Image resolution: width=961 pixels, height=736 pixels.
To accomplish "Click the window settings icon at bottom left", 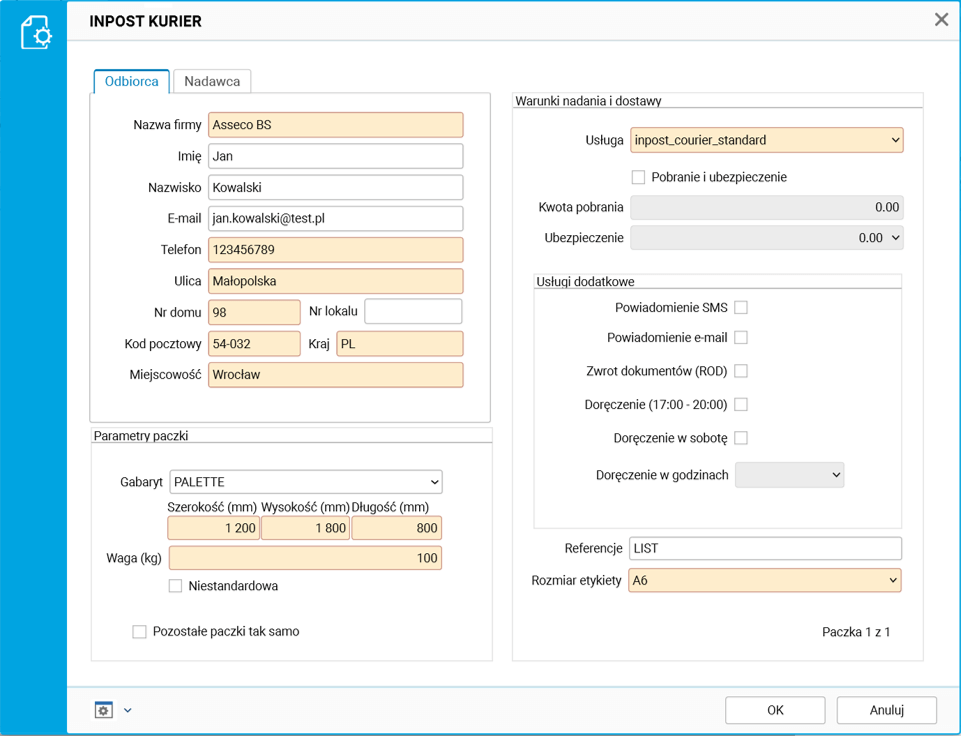I will [103, 710].
